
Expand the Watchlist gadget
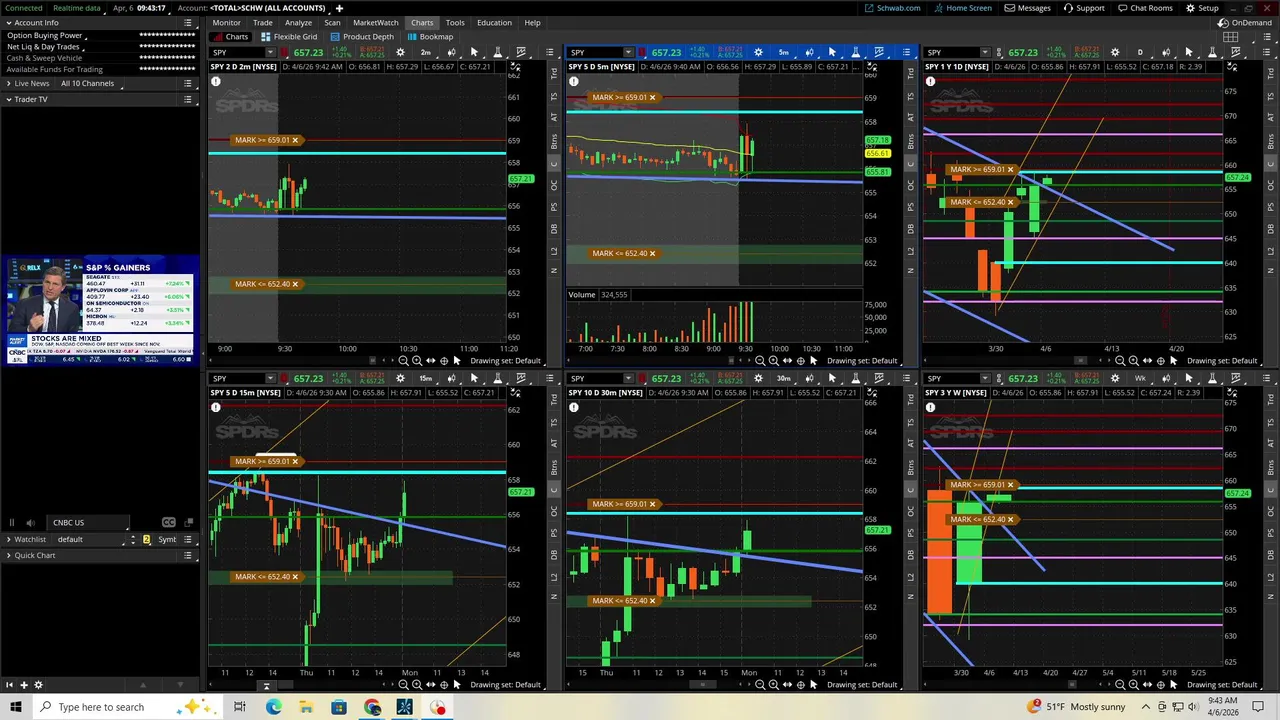coord(9,539)
